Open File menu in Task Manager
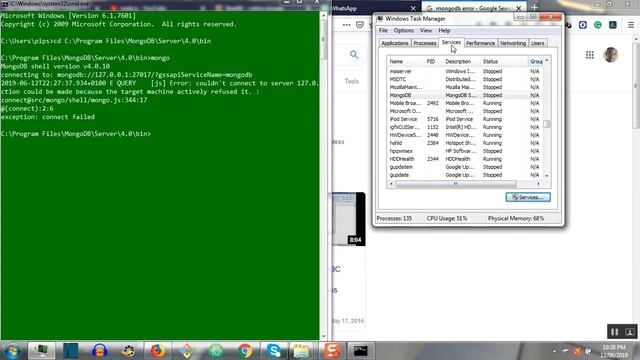The height and width of the screenshot is (360, 640). (383, 31)
